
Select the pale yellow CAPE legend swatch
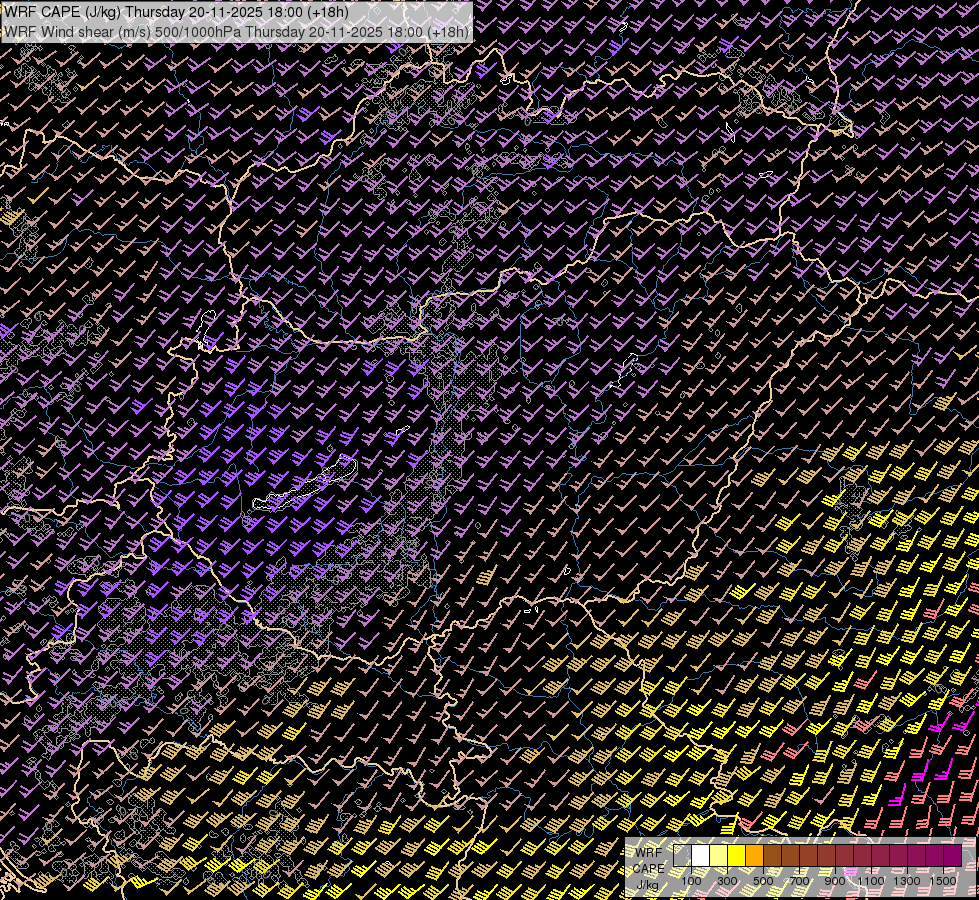[x=719, y=855]
